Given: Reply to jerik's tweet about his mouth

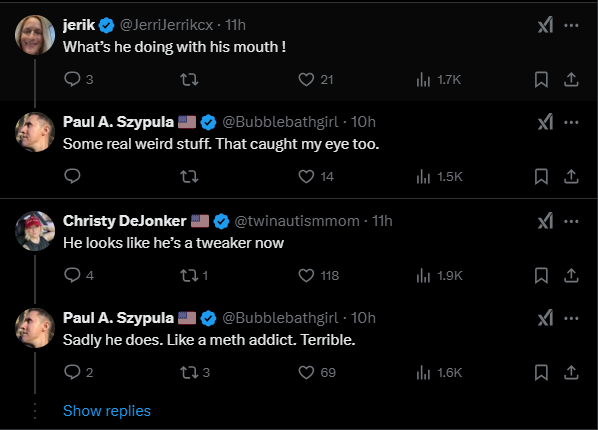Looking at the screenshot, I should point(78,79).
